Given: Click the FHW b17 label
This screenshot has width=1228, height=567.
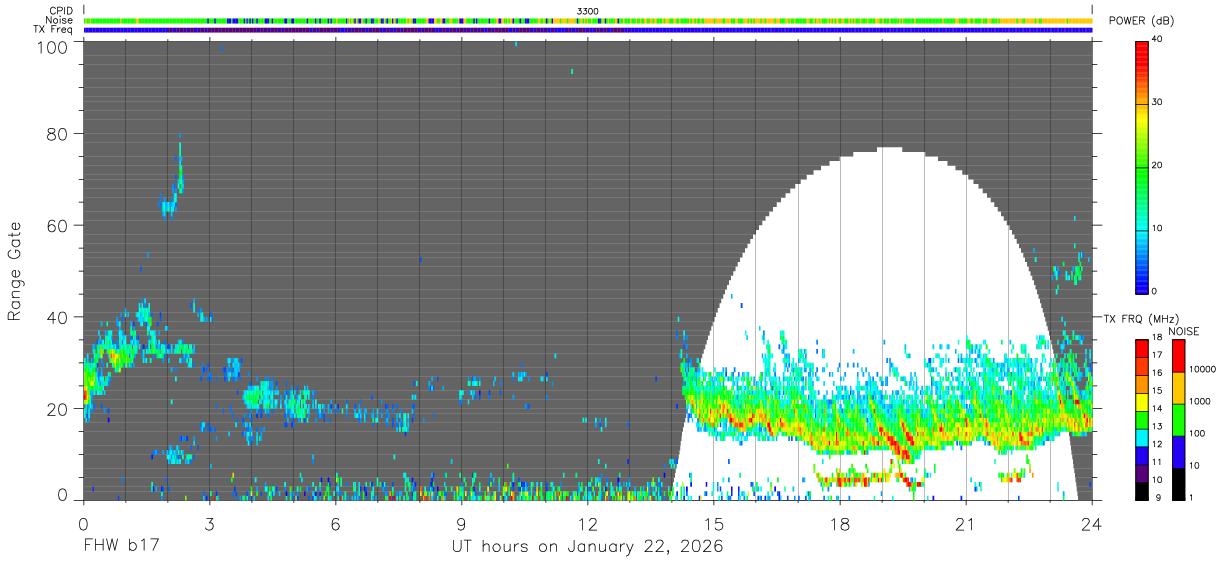Looking at the screenshot, I should [x=122, y=547].
